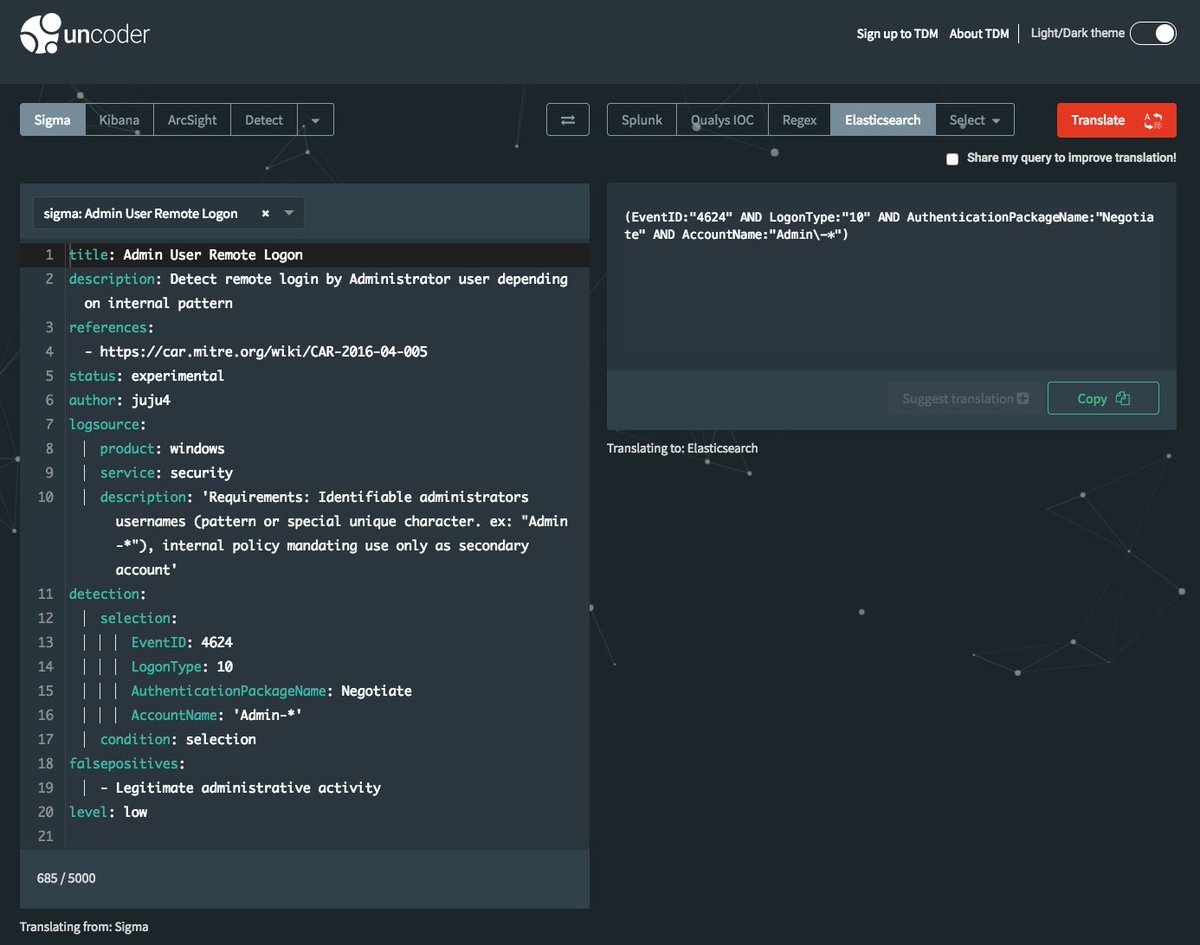Click the 685 / 5000 character counter
The height and width of the screenshot is (945, 1200).
(x=67, y=878)
